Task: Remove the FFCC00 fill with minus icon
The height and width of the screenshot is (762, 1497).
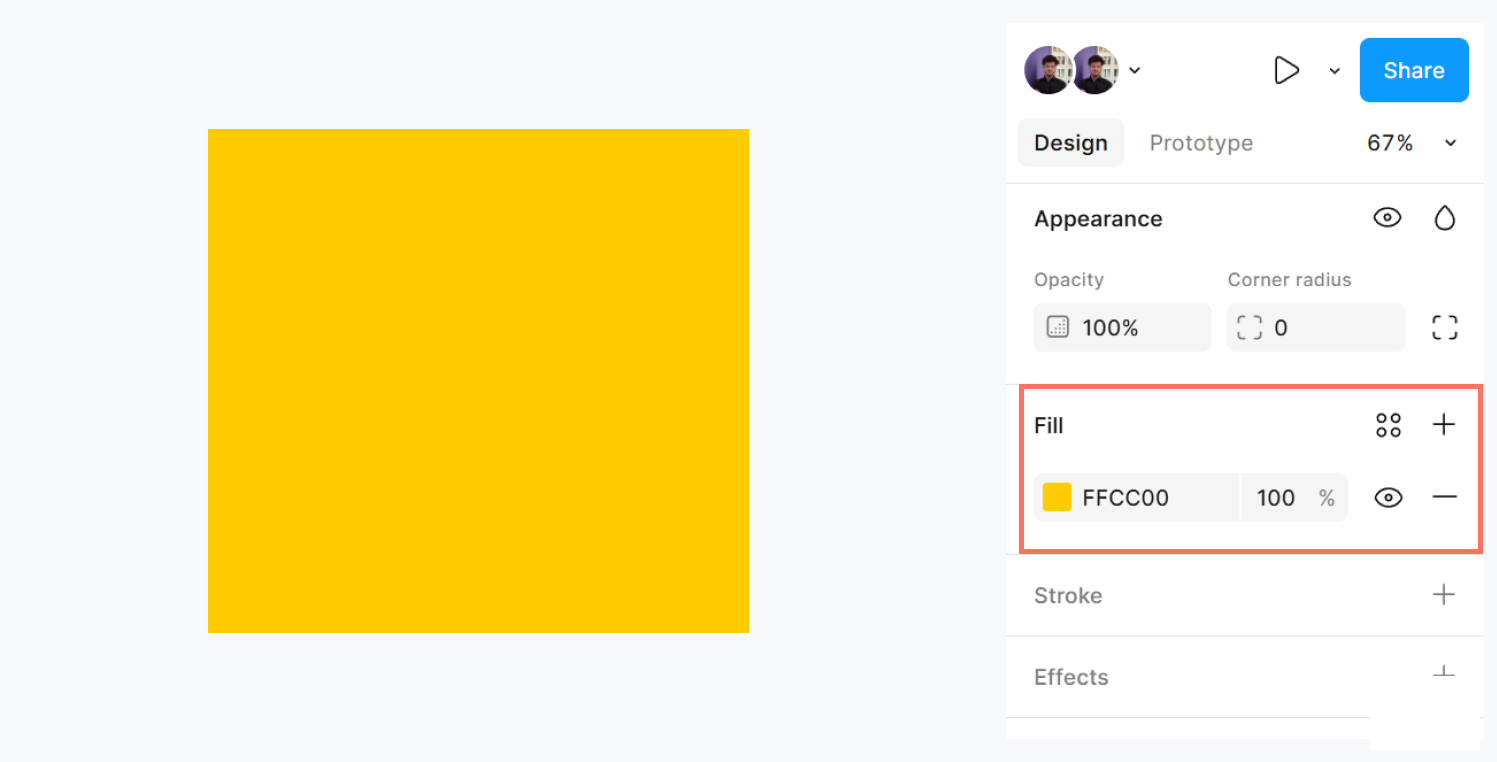Action: [1444, 497]
